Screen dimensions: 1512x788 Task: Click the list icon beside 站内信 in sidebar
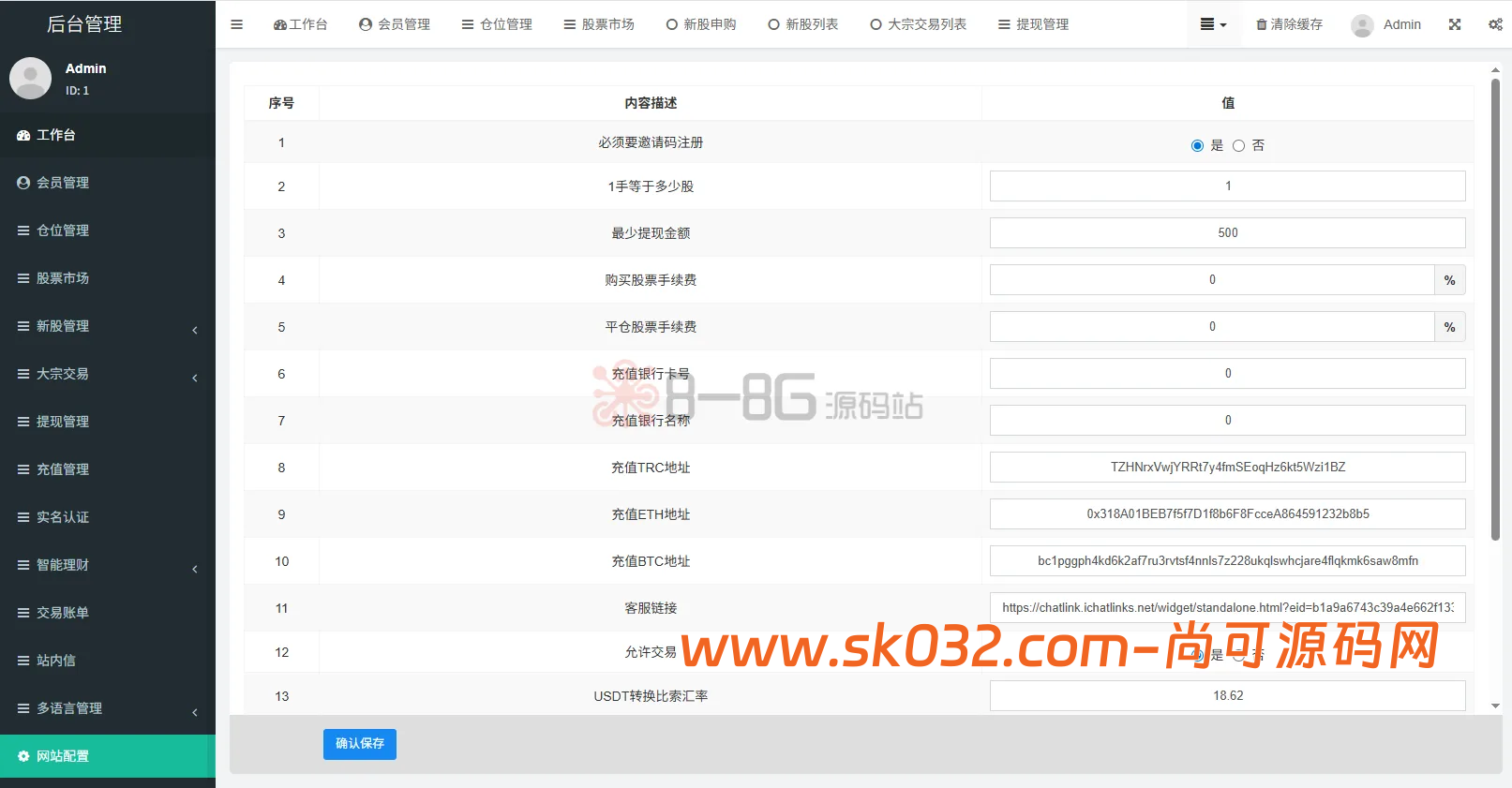tap(23, 661)
